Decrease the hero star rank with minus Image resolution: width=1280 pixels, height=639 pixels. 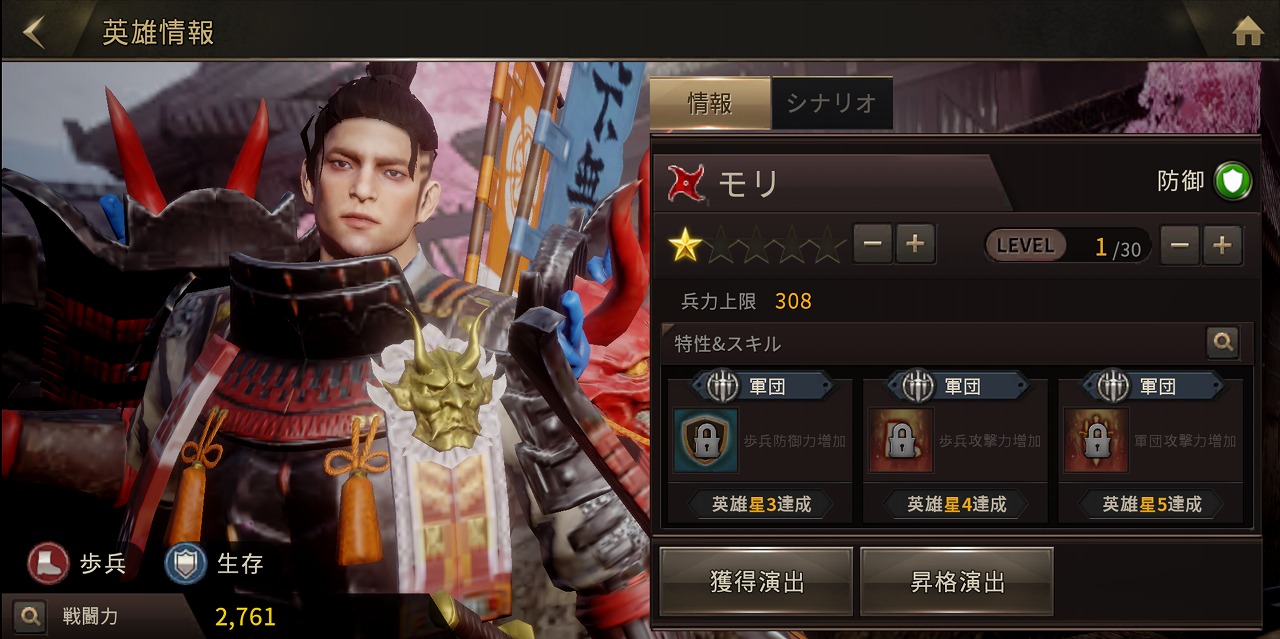pyautogui.click(x=872, y=244)
